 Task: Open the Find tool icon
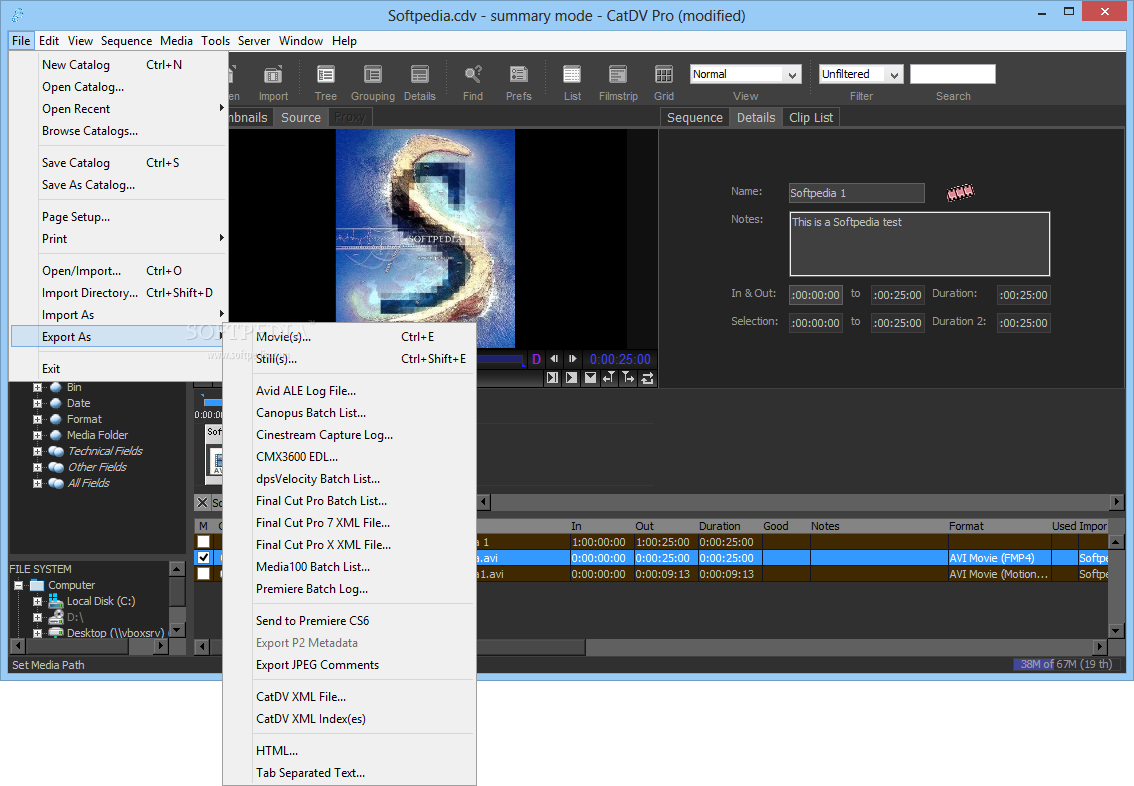[473, 74]
